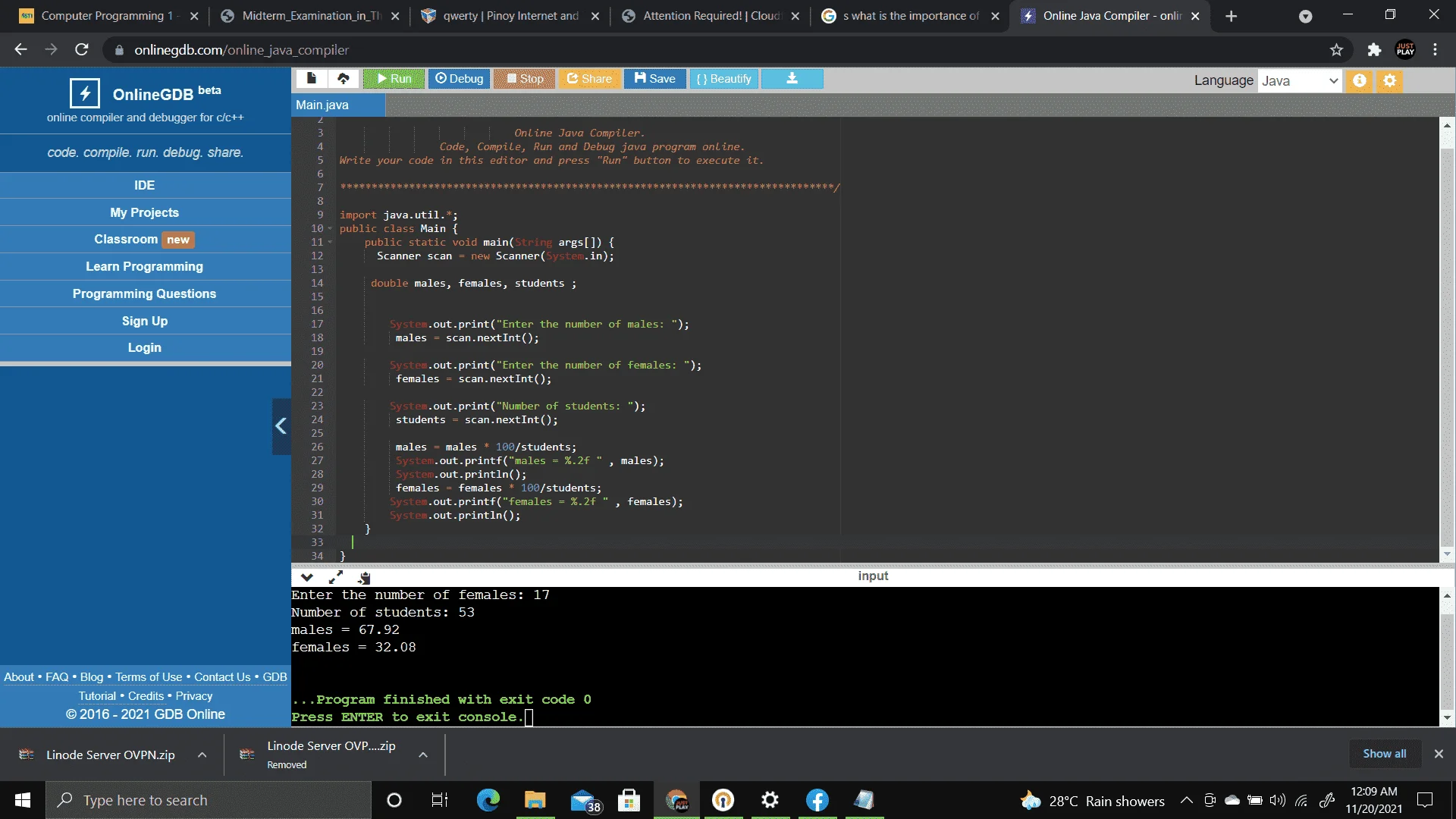Share the code project
Screen dimensions: 1456x819
pos(589,78)
